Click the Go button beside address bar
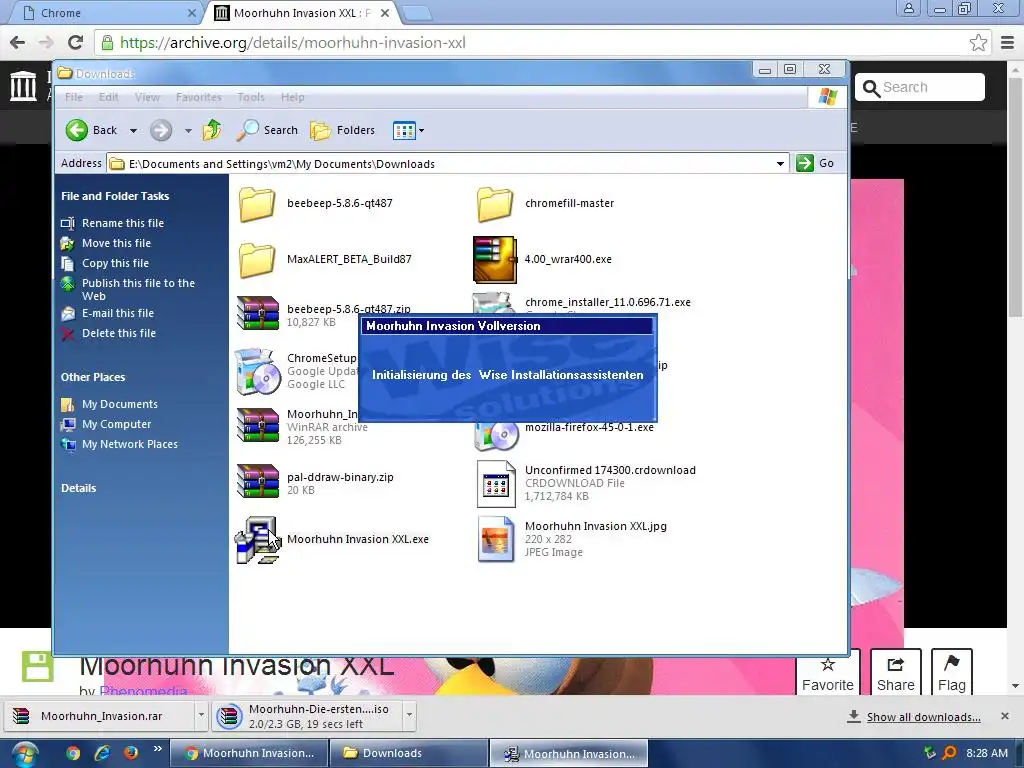Image resolution: width=1024 pixels, height=768 pixels. tap(815, 163)
